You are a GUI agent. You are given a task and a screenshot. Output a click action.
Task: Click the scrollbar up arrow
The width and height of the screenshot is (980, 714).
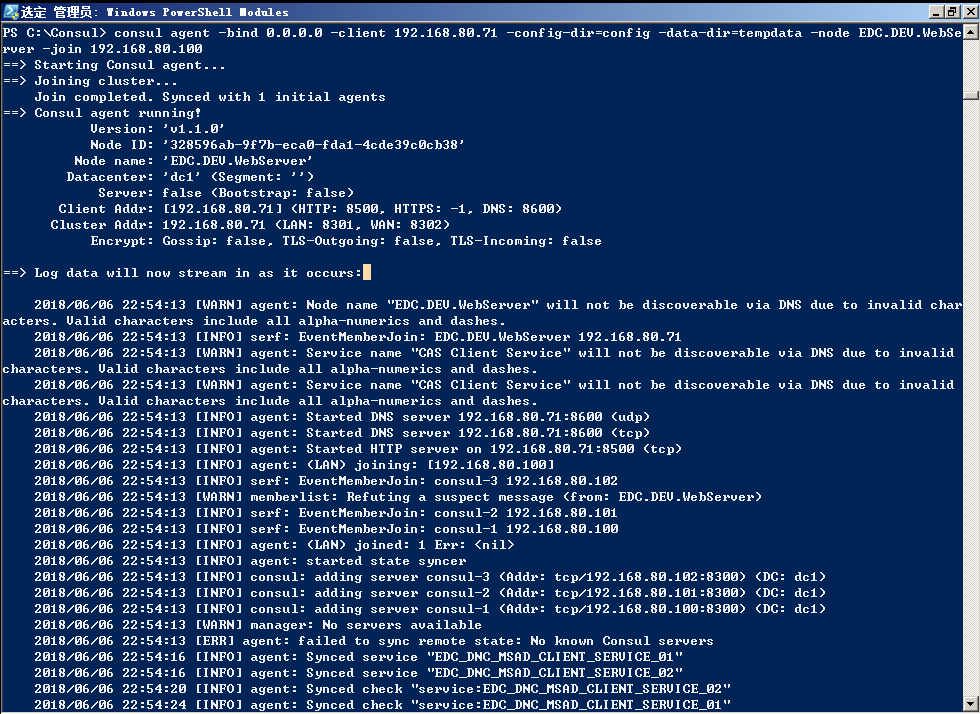(970, 34)
